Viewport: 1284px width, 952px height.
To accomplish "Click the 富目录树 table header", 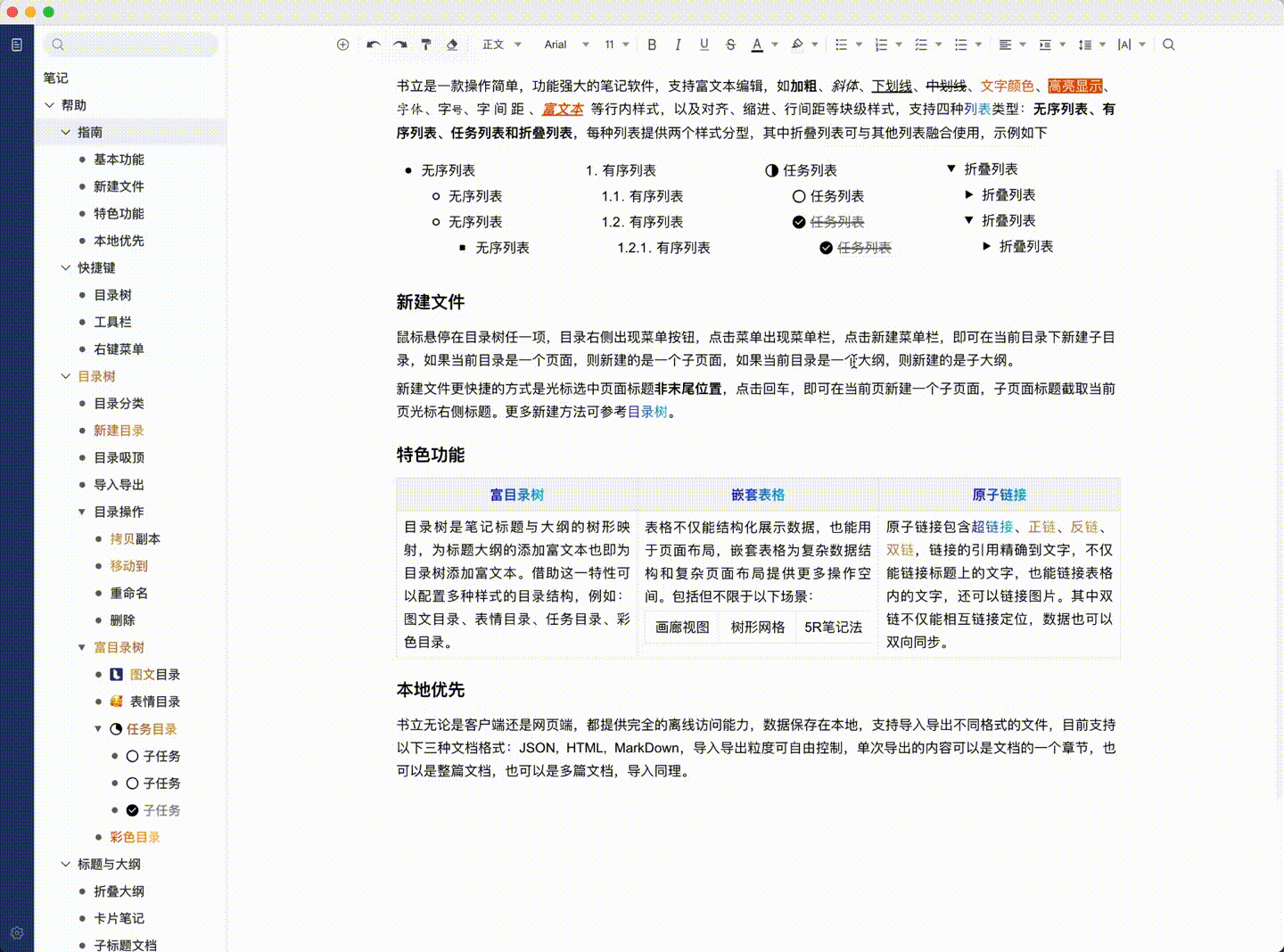I will [x=517, y=495].
